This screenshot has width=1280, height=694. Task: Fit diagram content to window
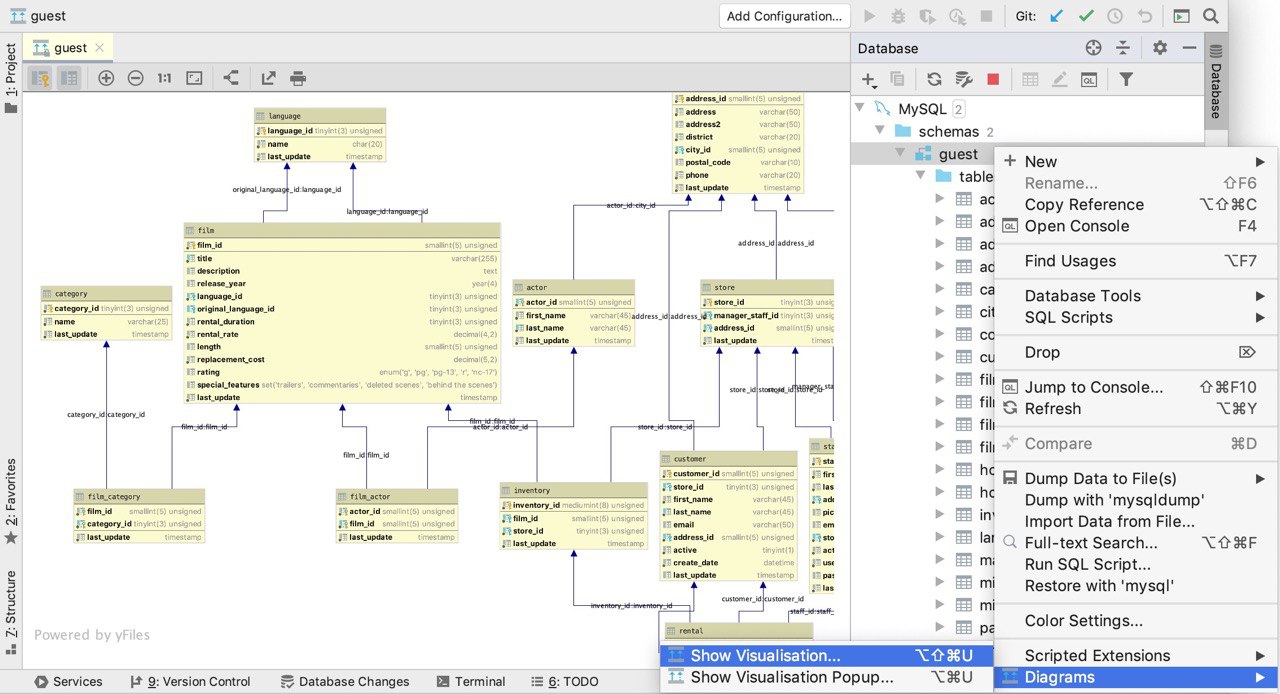click(x=194, y=78)
